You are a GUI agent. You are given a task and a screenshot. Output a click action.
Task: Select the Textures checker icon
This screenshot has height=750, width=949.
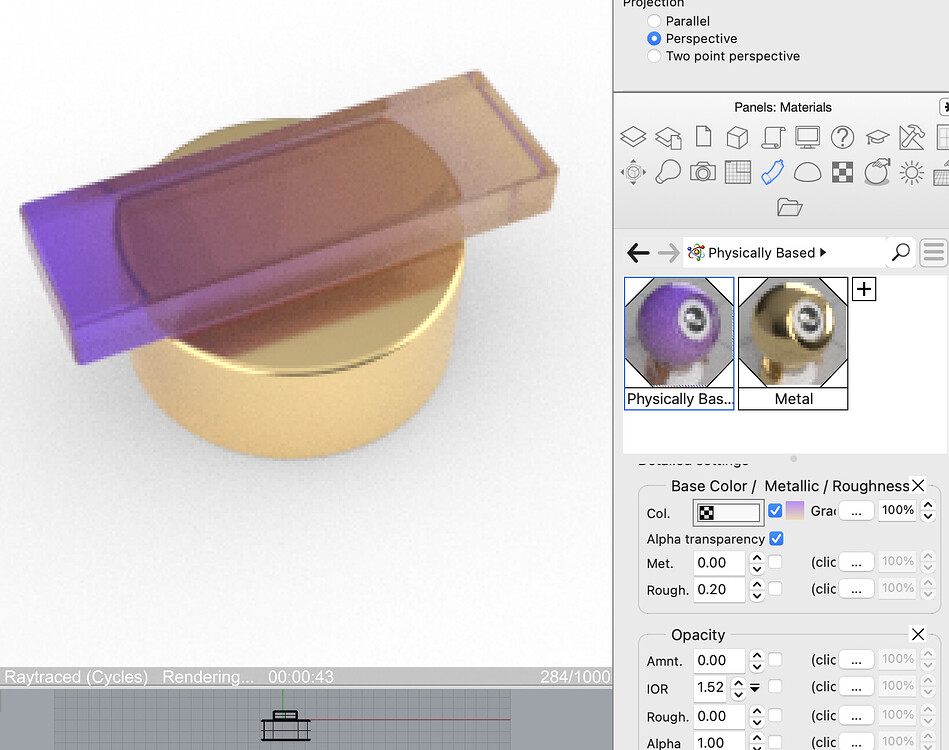[842, 172]
